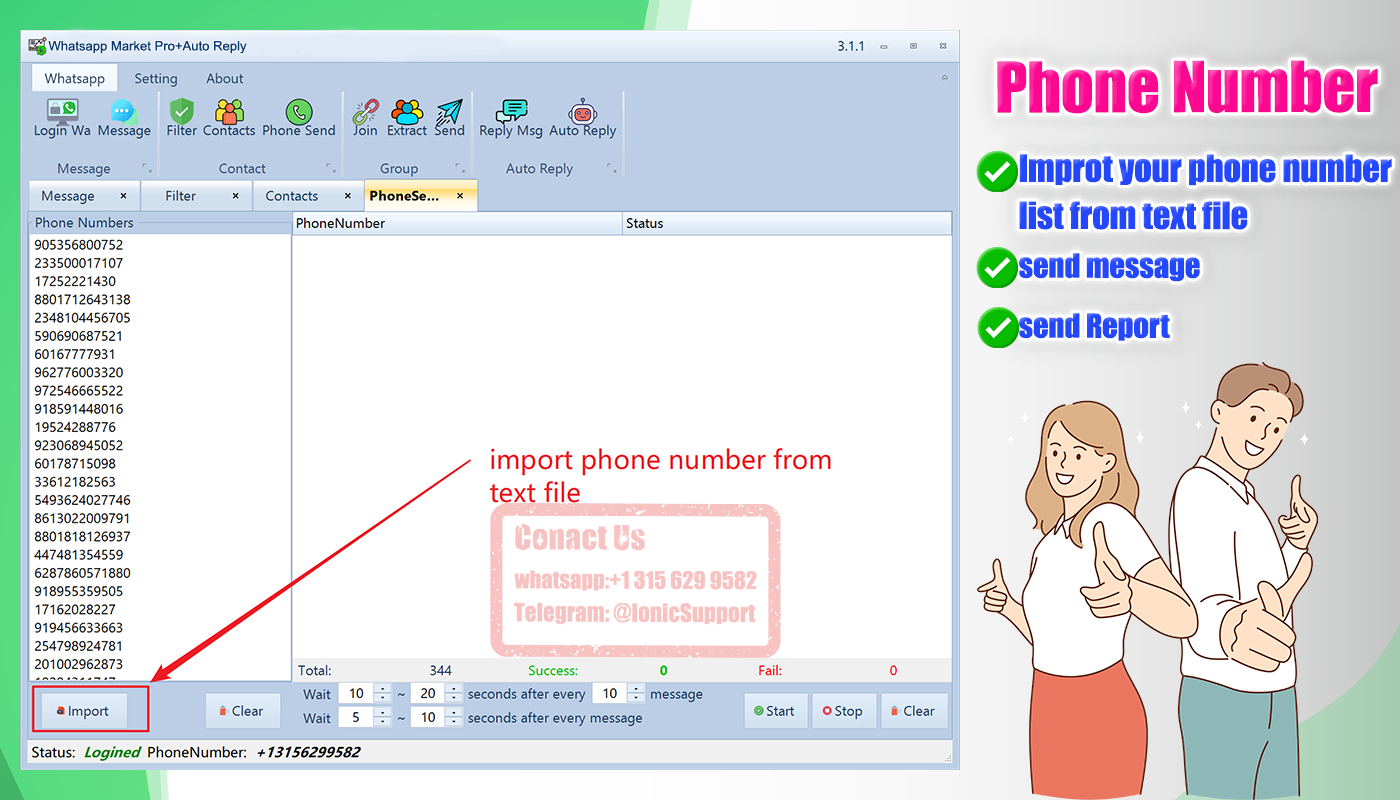This screenshot has height=800, width=1400.
Task: Select phone number 905356800752
Action: [79, 245]
